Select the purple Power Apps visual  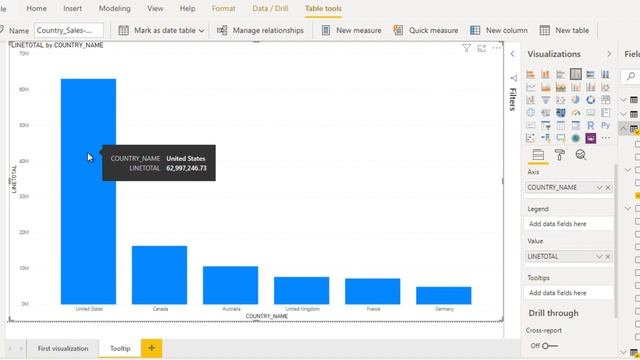(590, 138)
